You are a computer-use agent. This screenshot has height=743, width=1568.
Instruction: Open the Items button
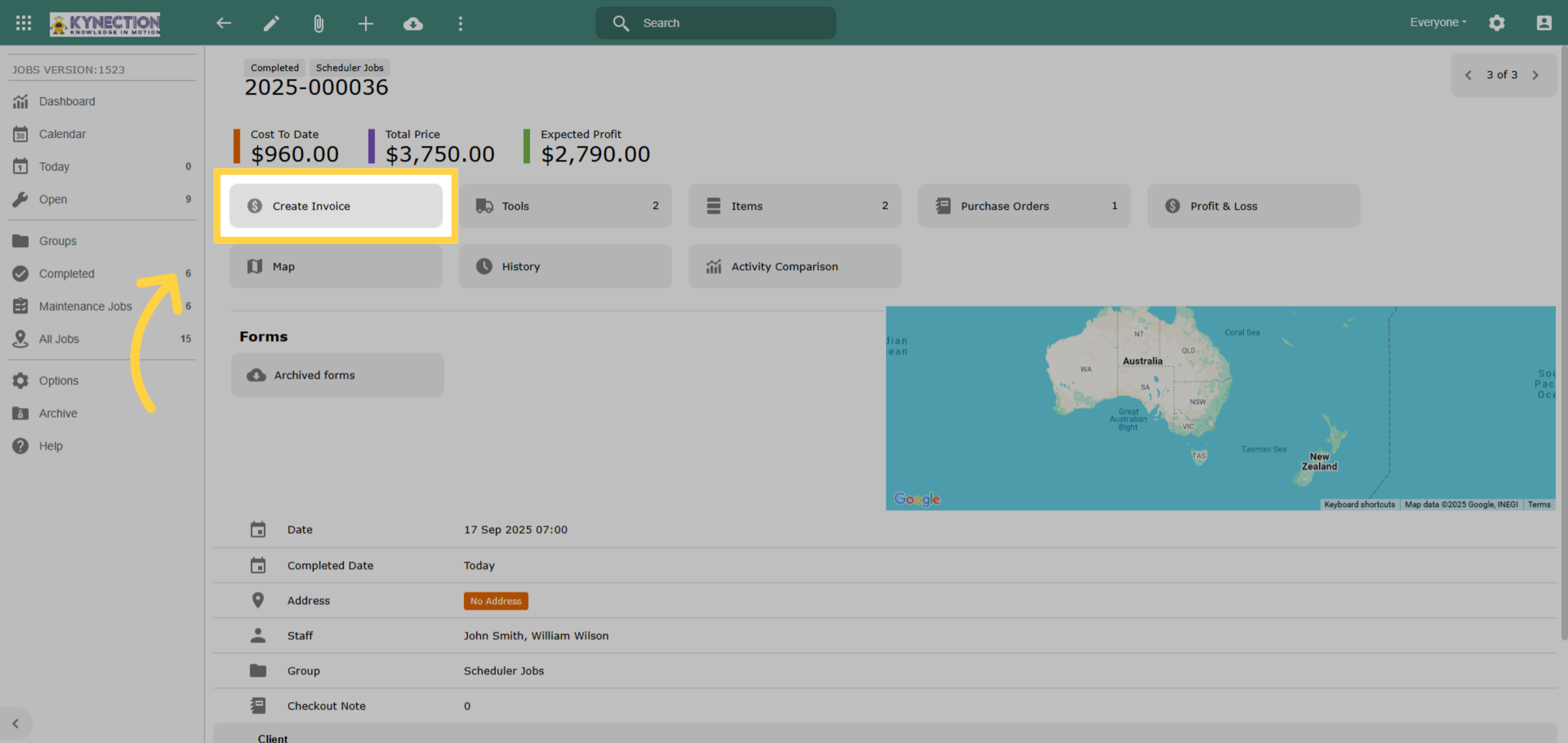[x=794, y=206]
